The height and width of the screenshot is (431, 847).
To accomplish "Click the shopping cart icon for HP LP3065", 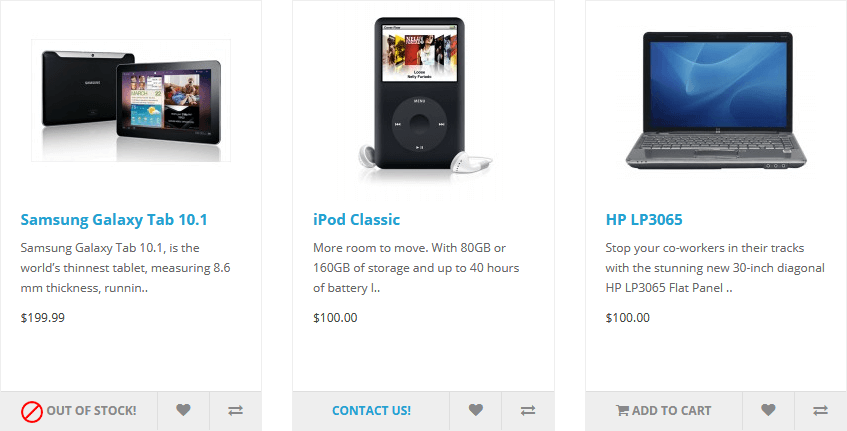I will click(x=622, y=410).
